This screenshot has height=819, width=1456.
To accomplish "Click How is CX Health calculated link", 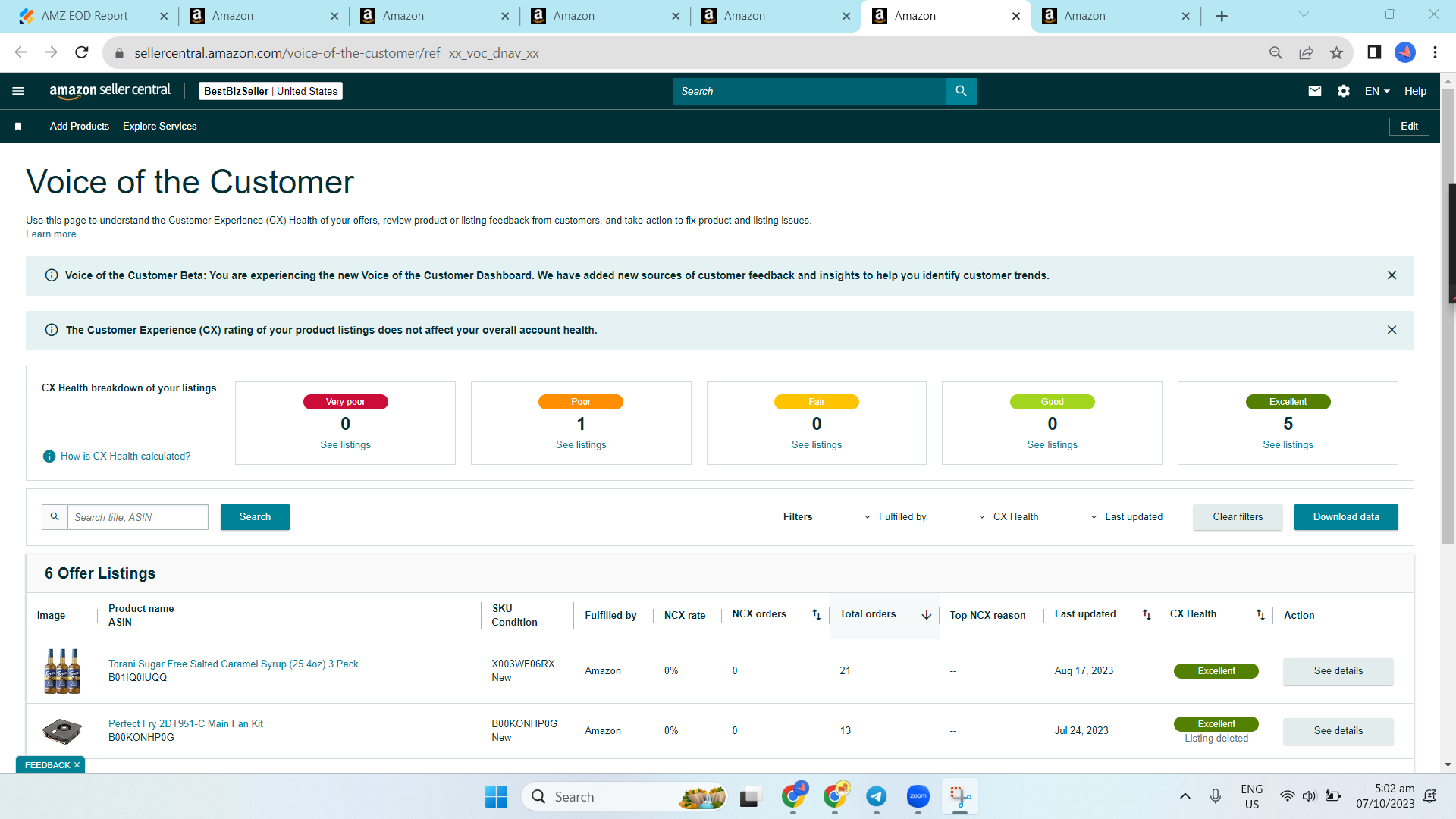I will 125,457.
